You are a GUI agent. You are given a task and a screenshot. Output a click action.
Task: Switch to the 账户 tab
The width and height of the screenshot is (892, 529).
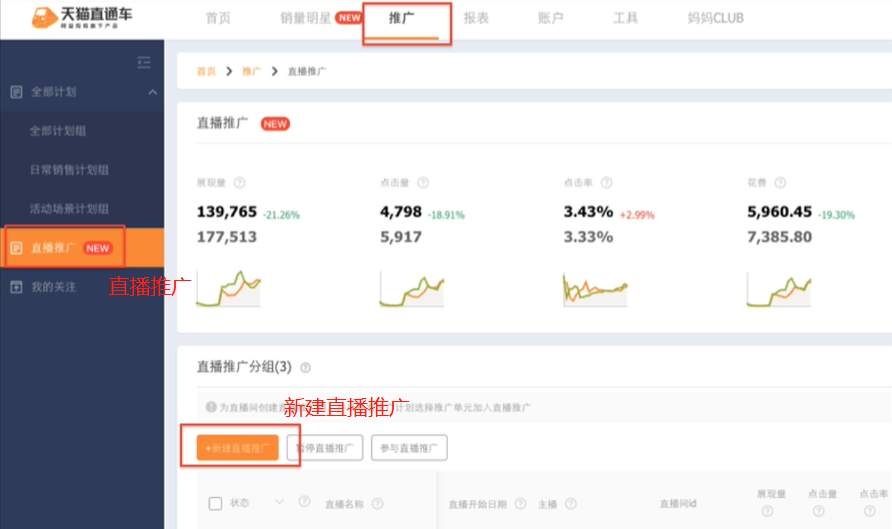pos(551,18)
